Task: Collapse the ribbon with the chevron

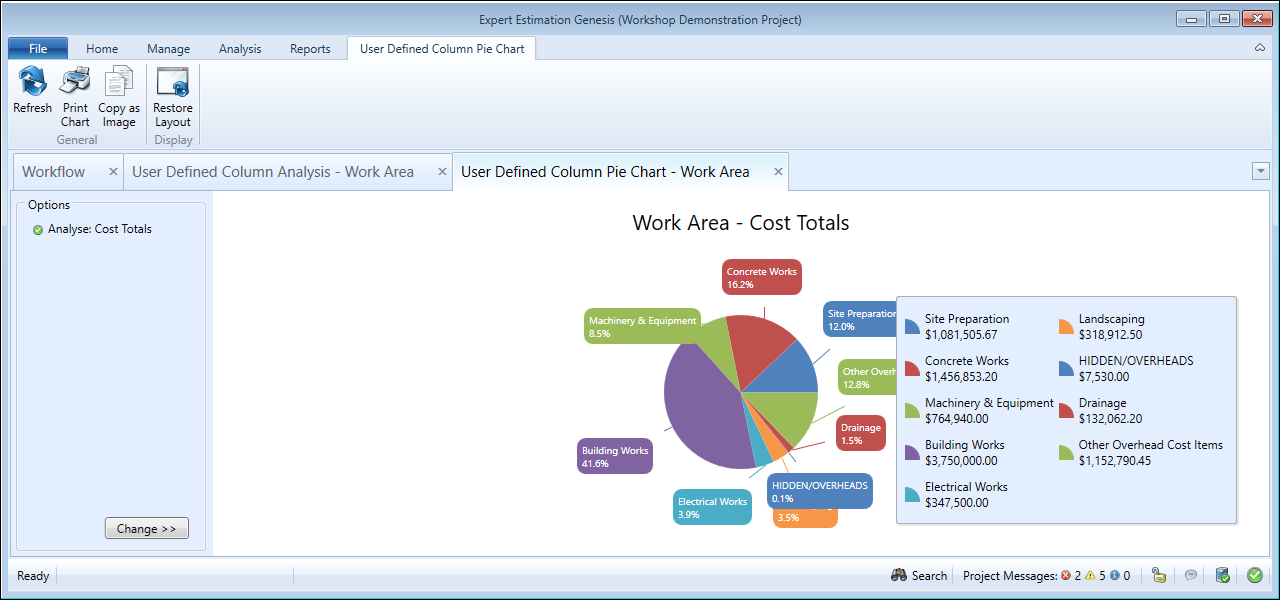Action: pyautogui.click(x=1259, y=48)
